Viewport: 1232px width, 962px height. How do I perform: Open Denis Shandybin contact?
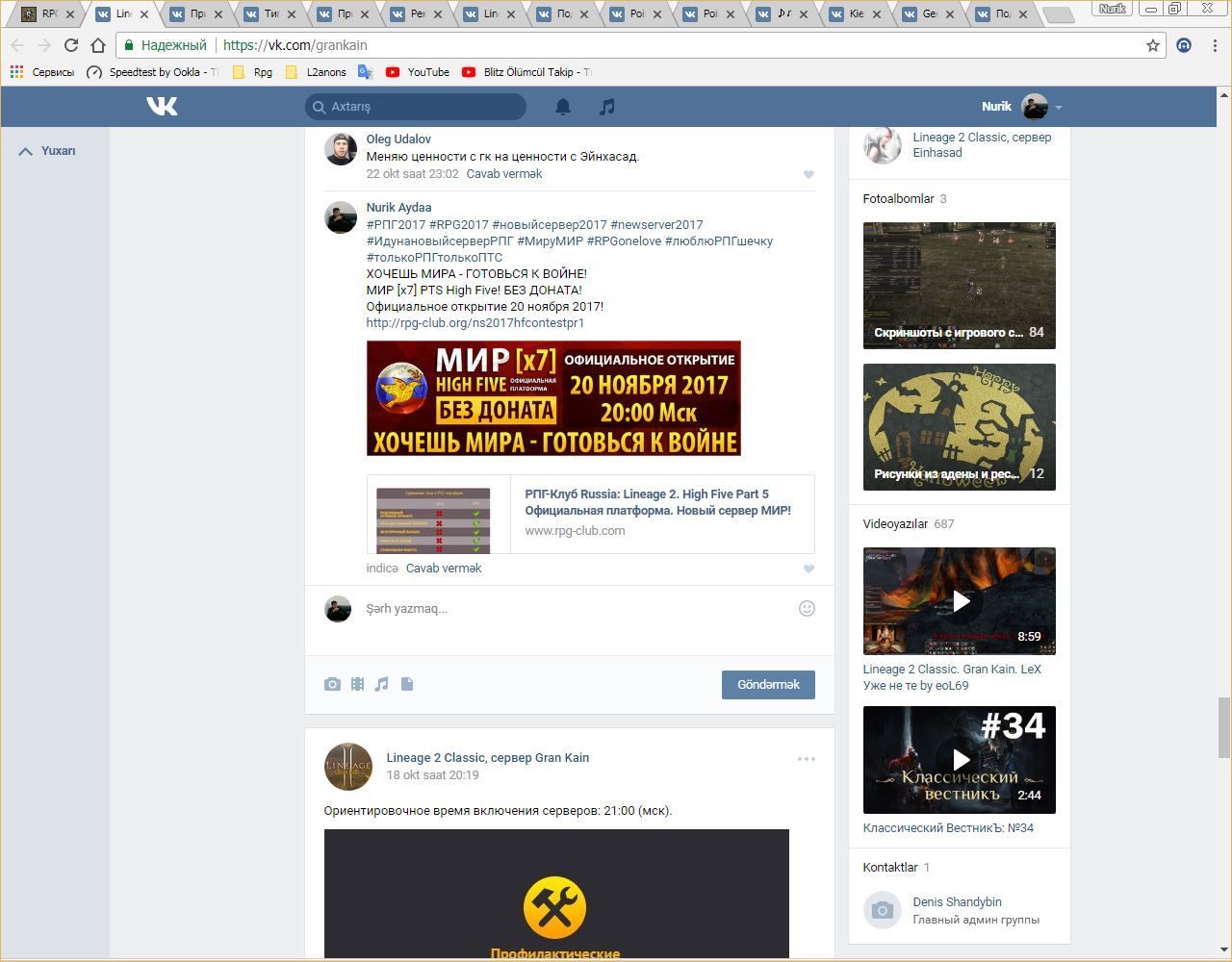957,902
